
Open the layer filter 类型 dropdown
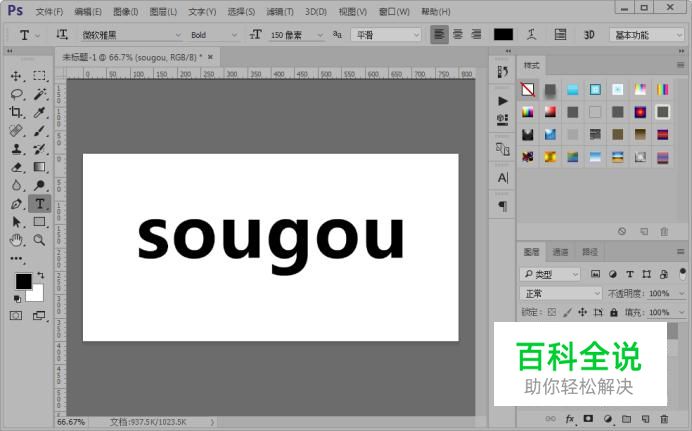click(549, 274)
